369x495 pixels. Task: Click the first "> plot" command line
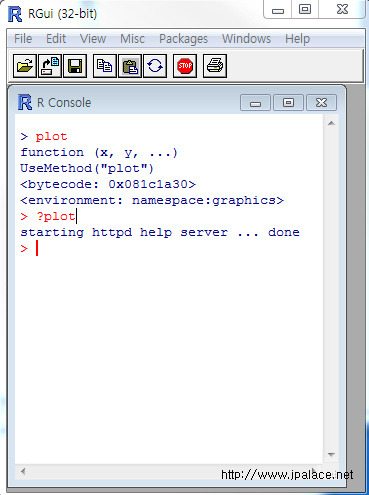coord(44,136)
